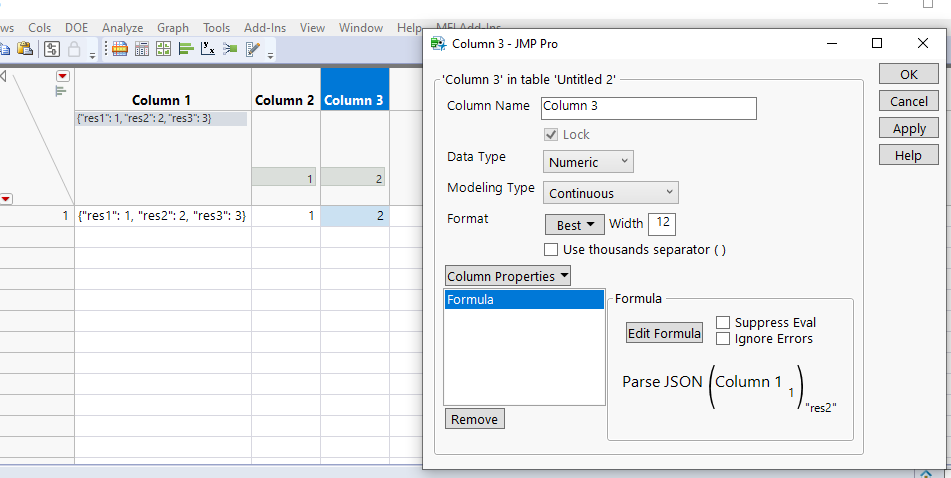
Task: Click the paste clipboard toolbar icon
Action: [x=25, y=48]
